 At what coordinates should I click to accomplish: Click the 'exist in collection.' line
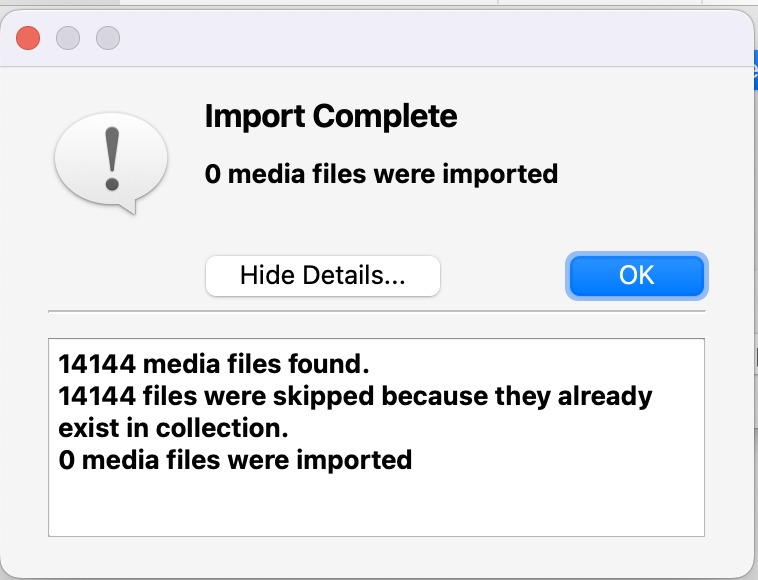[173, 428]
